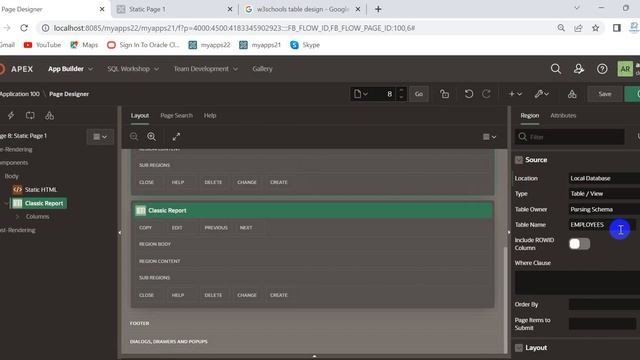This screenshot has width=640, height=360.
Task: Open the SQL Workshop dropdown menu
Action: pyautogui.click(x=133, y=69)
